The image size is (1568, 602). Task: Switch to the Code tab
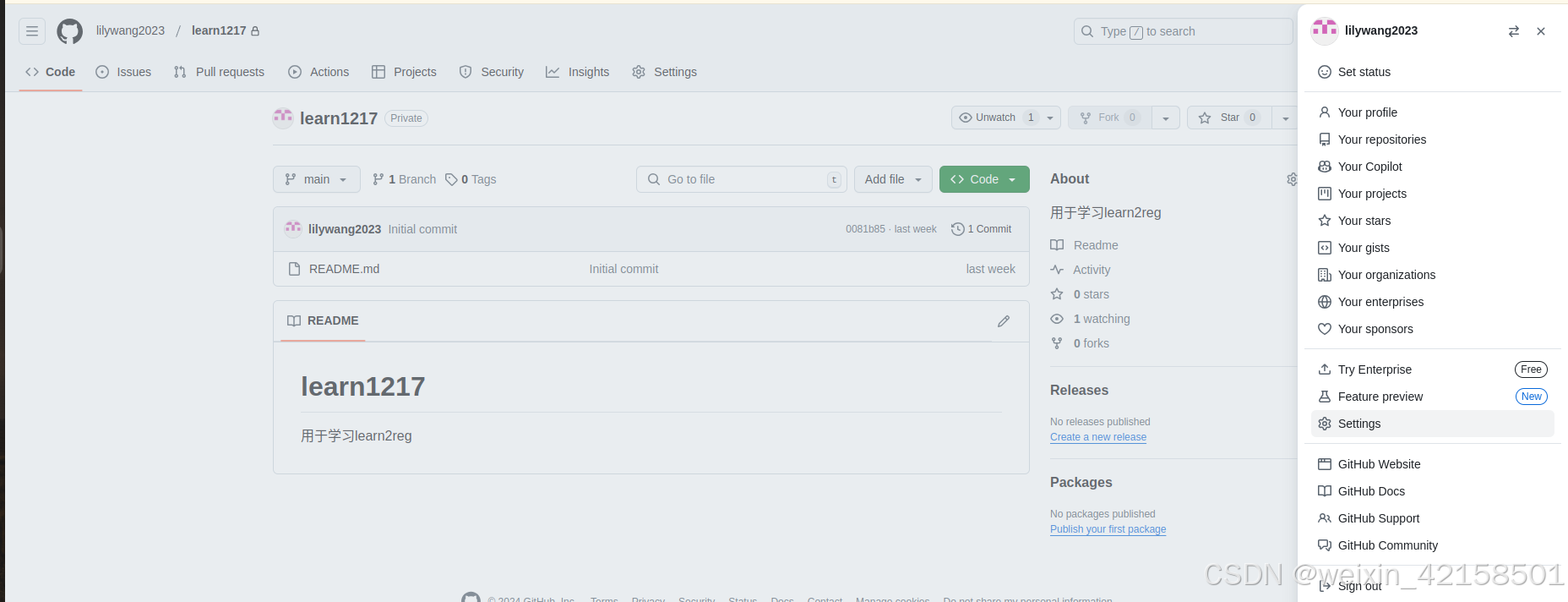51,72
